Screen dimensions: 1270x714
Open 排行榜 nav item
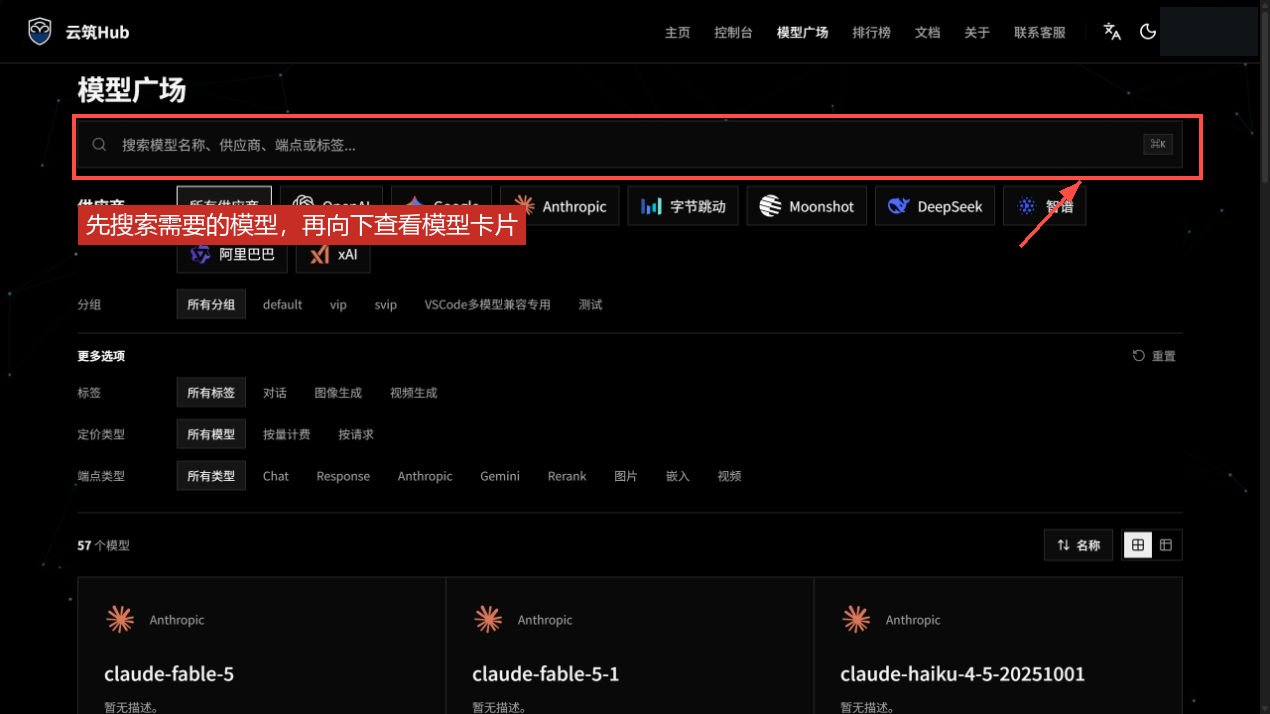click(871, 32)
